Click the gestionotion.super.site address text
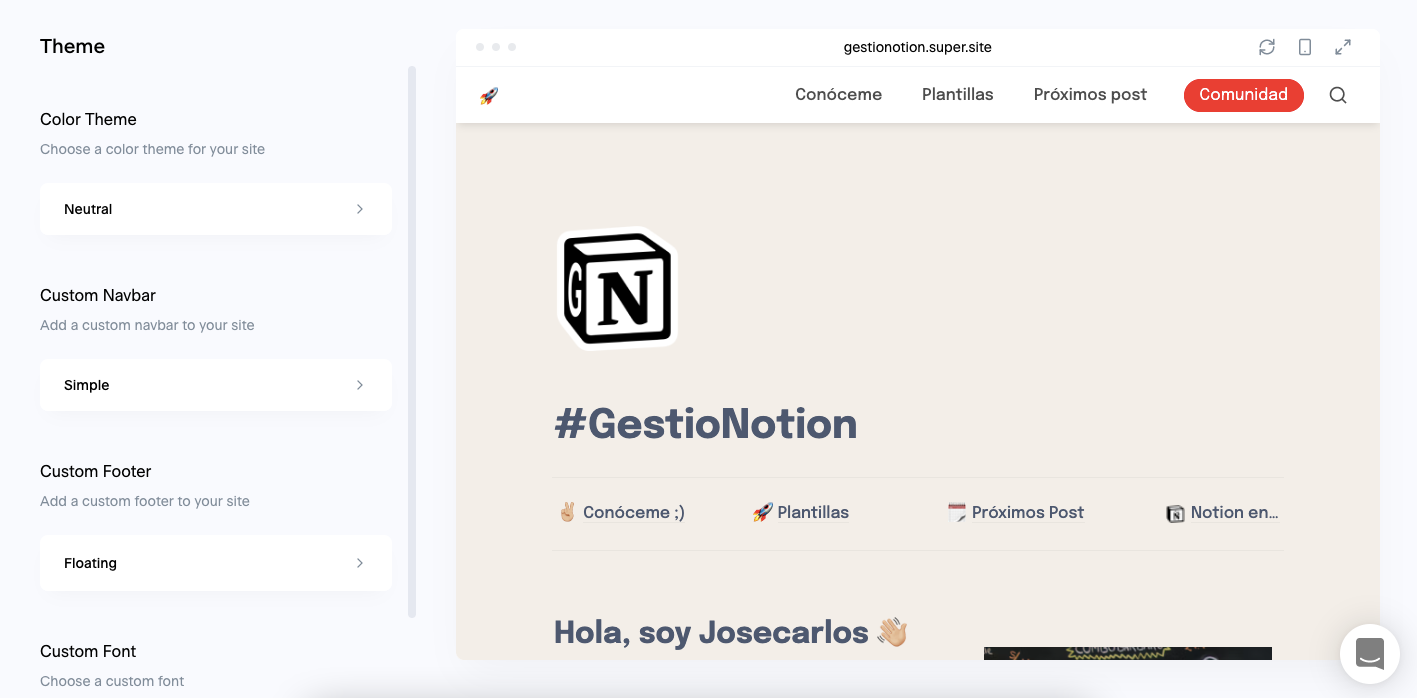Screen dimensions: 1417x698 pos(918,47)
